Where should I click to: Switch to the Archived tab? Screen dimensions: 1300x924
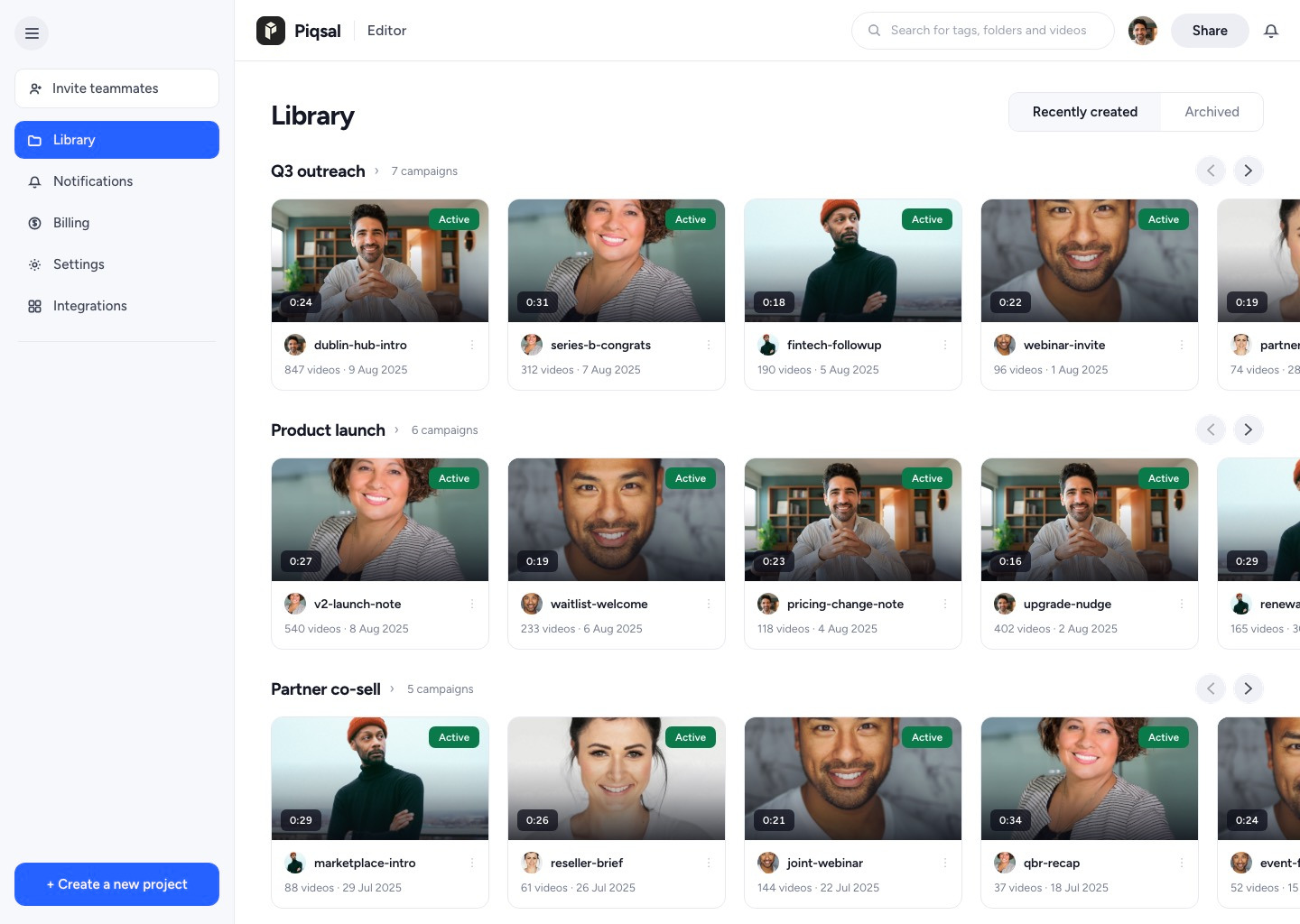point(1212,112)
